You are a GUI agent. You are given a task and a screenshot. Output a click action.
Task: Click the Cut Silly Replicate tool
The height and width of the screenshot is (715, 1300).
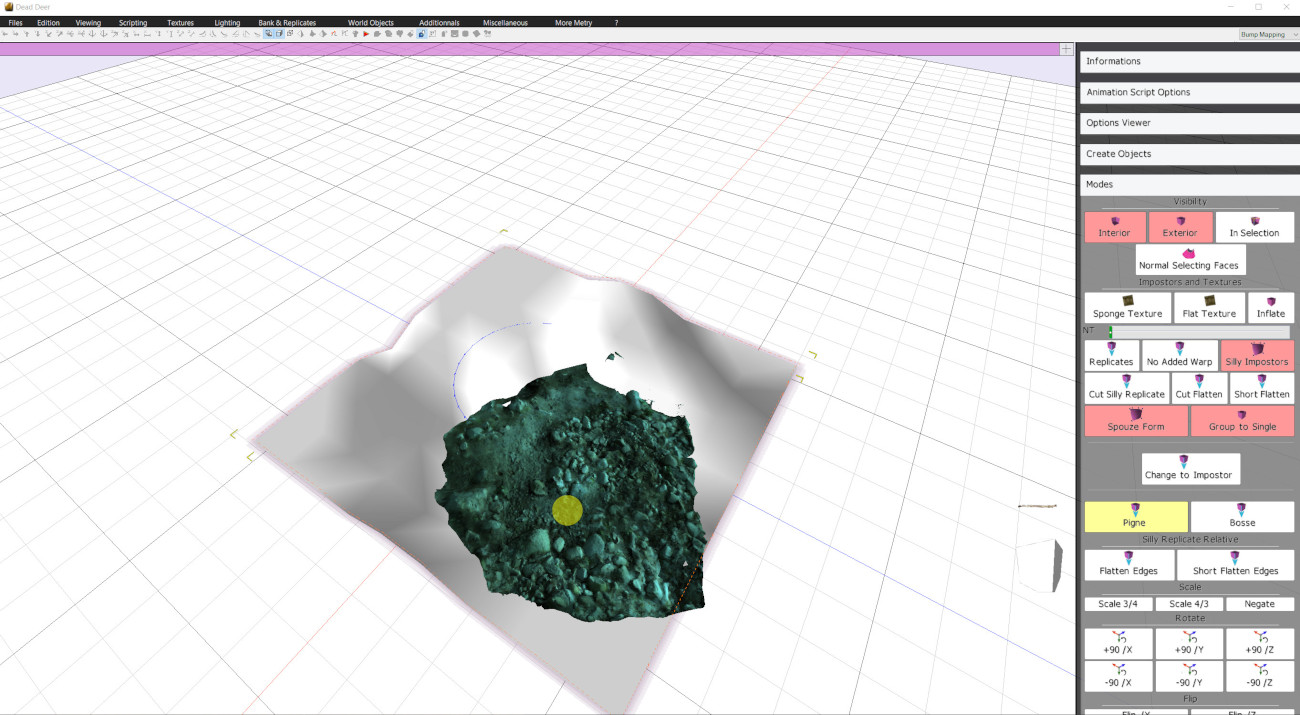(x=1127, y=388)
